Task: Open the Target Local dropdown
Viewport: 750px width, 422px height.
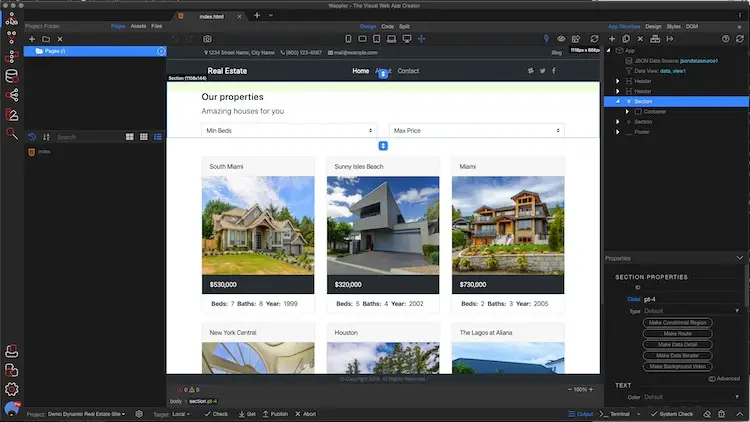Action: pos(181,414)
